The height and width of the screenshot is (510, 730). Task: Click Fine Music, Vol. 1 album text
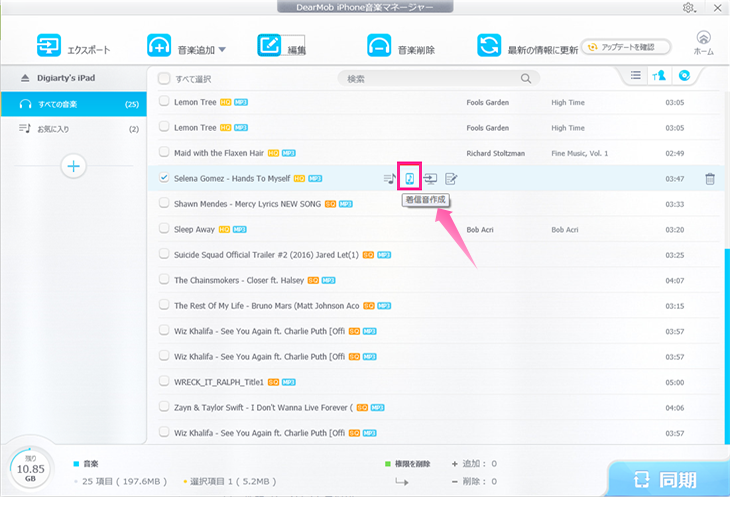click(x=580, y=153)
